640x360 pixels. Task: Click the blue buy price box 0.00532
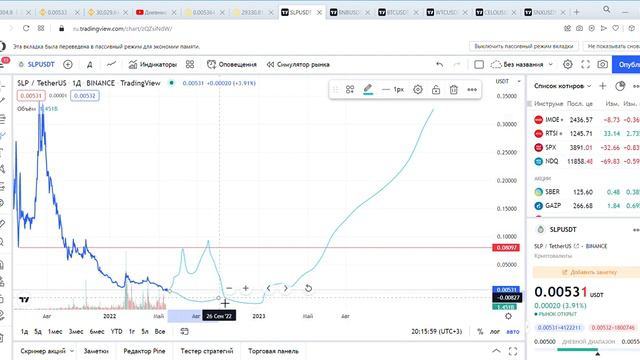(85, 96)
